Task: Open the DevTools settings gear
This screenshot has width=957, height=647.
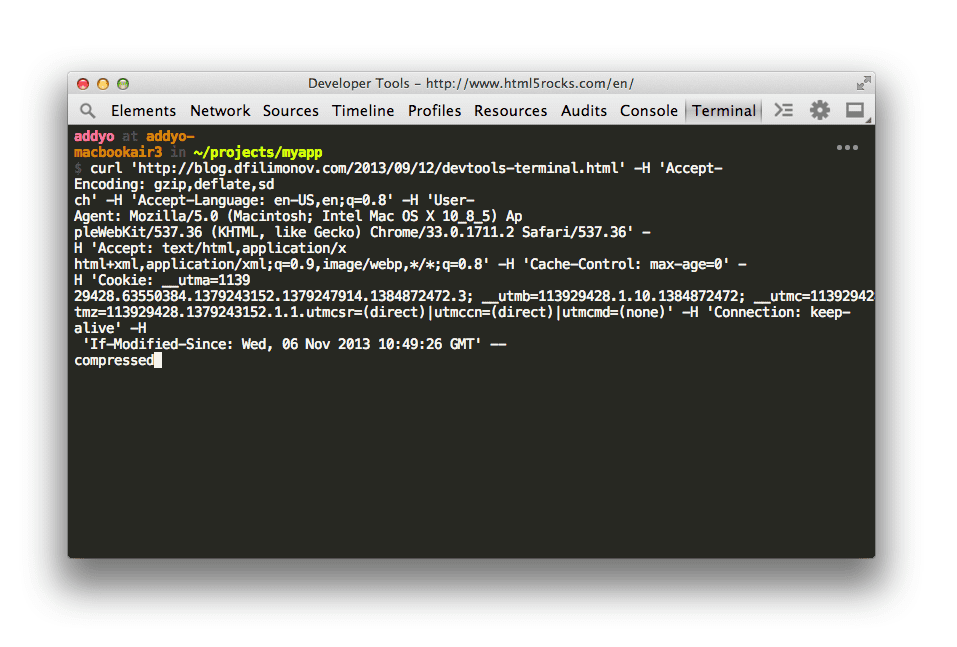Action: [819, 110]
